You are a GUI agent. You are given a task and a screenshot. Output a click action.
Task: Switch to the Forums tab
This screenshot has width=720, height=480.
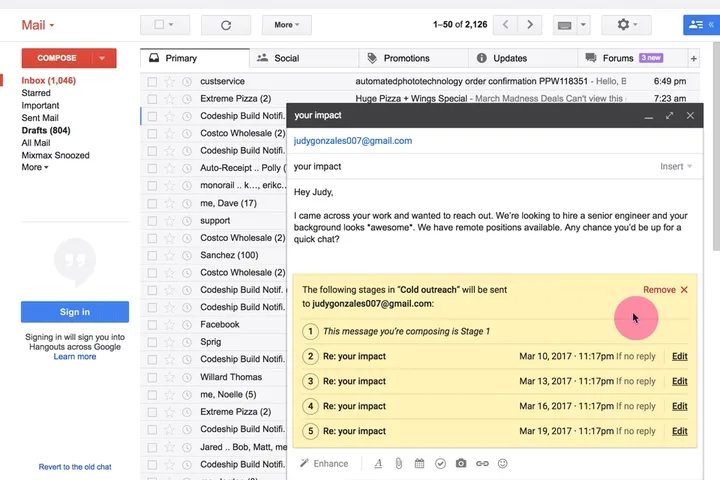pyautogui.click(x=632, y=58)
